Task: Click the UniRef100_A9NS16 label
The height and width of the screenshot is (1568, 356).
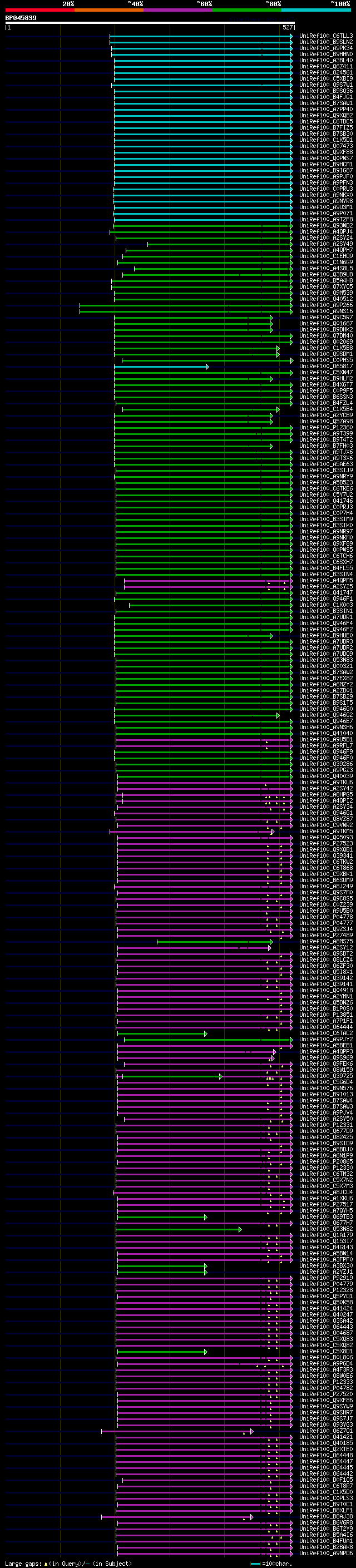Action: pos(326,311)
